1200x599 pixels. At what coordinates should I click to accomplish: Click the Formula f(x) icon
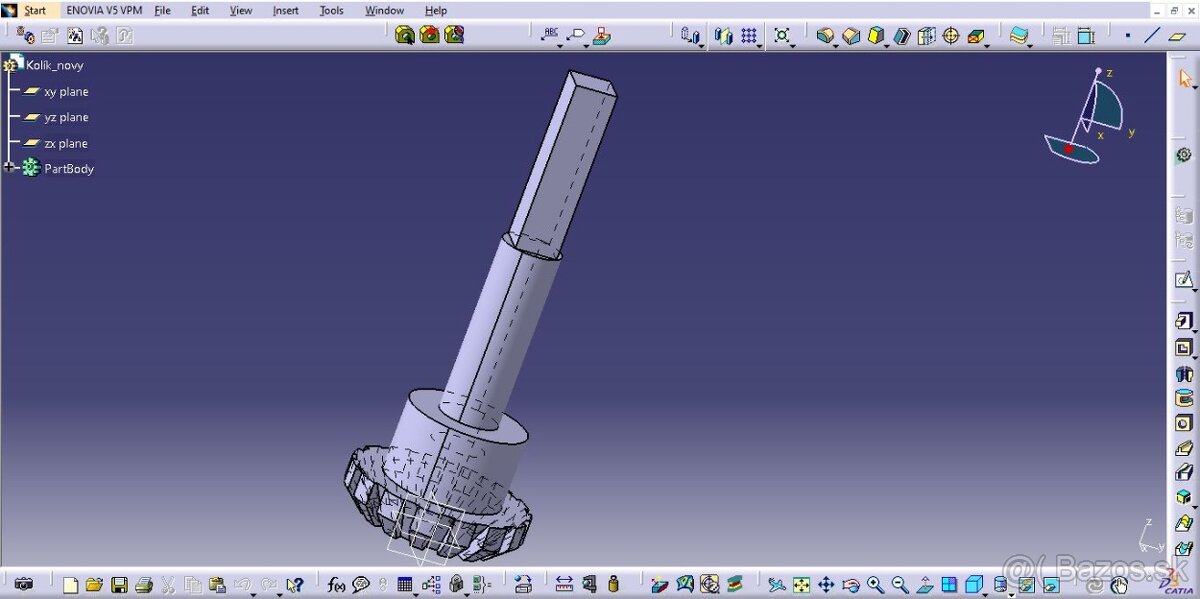pos(336,585)
